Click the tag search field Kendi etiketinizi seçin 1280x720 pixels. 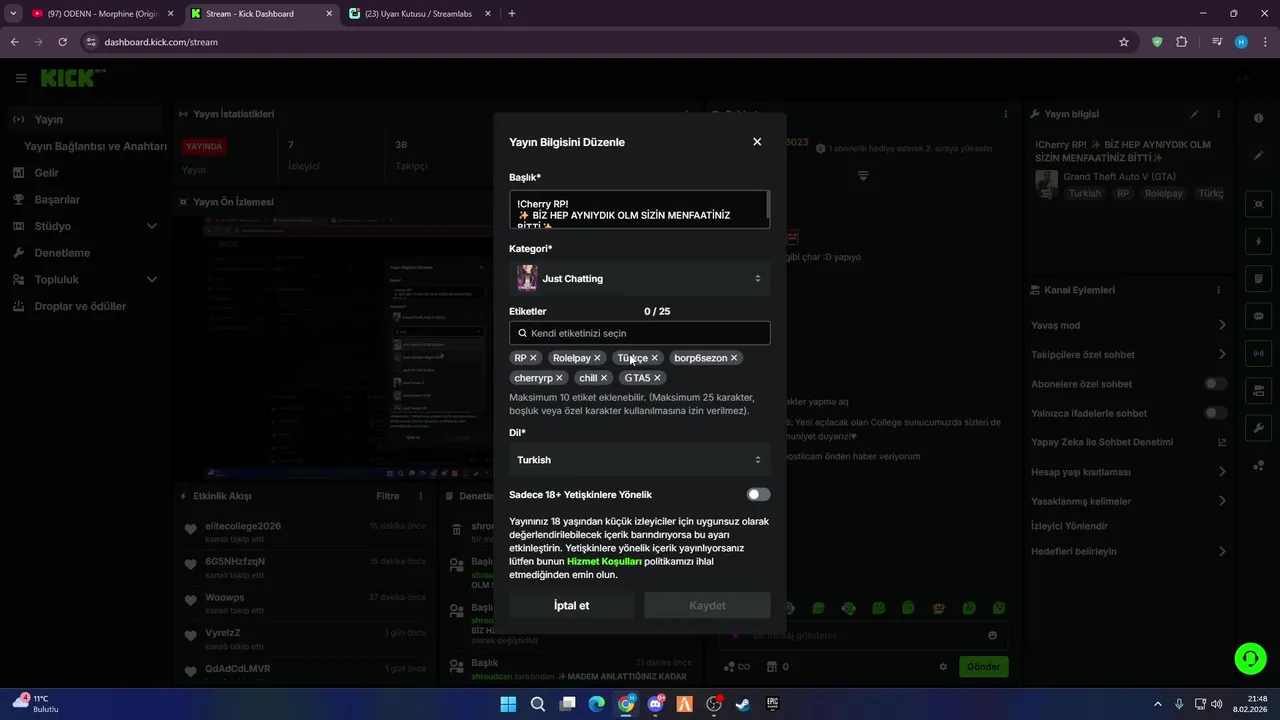click(640, 333)
